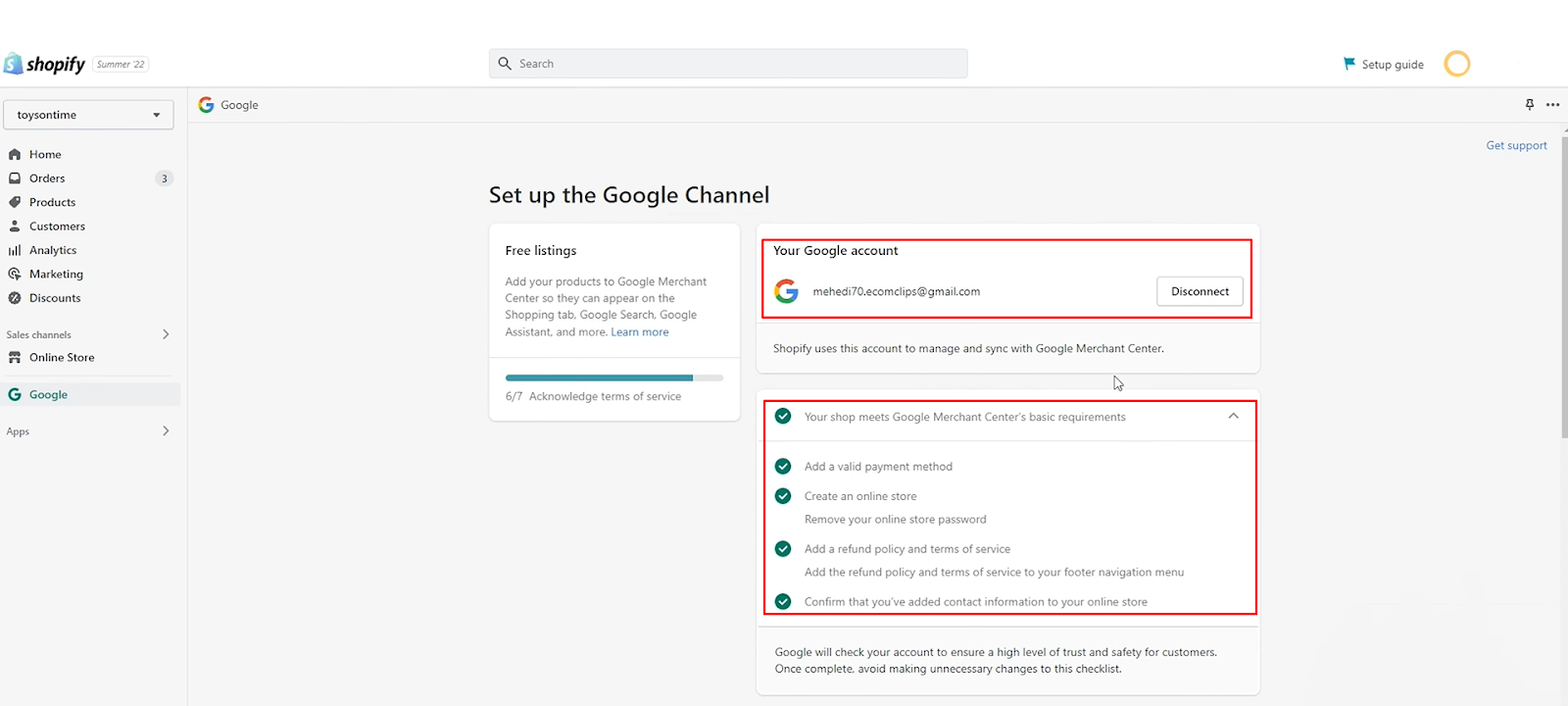This screenshot has height=706, width=1568.
Task: Click the checkmark beside Add a valid payment method
Action: click(x=783, y=466)
